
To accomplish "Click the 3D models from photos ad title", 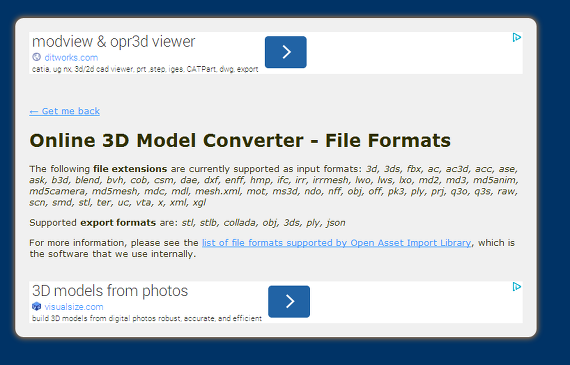I will tap(110, 291).
